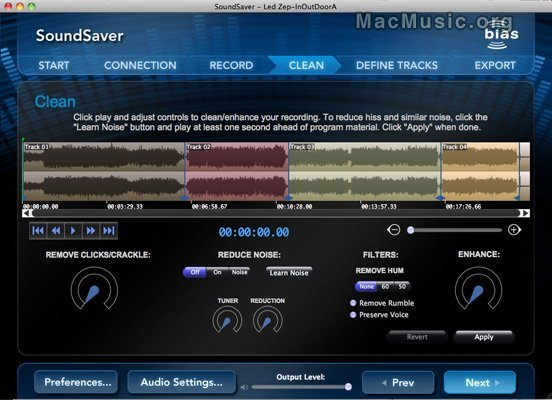
Task: Click the 00:13:57.33 timeline mark
Action: point(379,206)
